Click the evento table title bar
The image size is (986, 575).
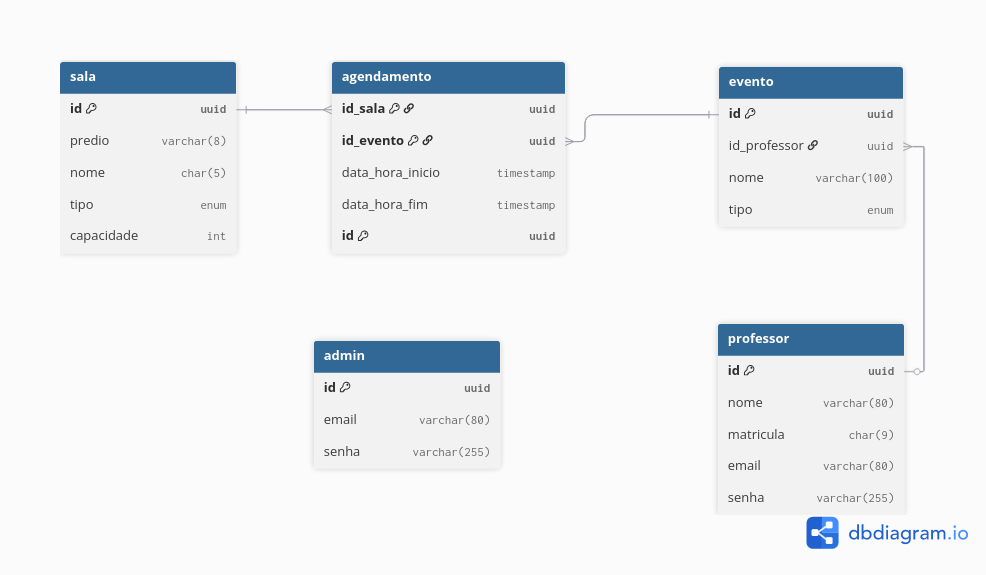pyautogui.click(x=810, y=82)
